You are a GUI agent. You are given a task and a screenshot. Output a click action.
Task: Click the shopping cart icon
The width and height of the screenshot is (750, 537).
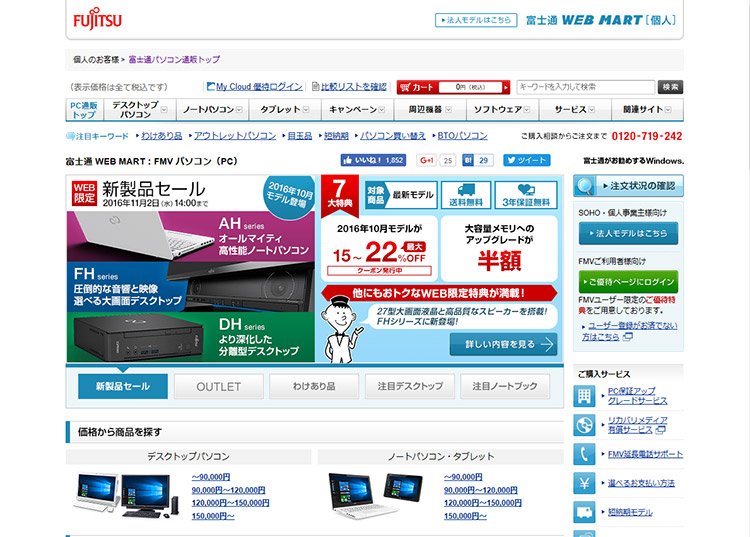point(405,87)
